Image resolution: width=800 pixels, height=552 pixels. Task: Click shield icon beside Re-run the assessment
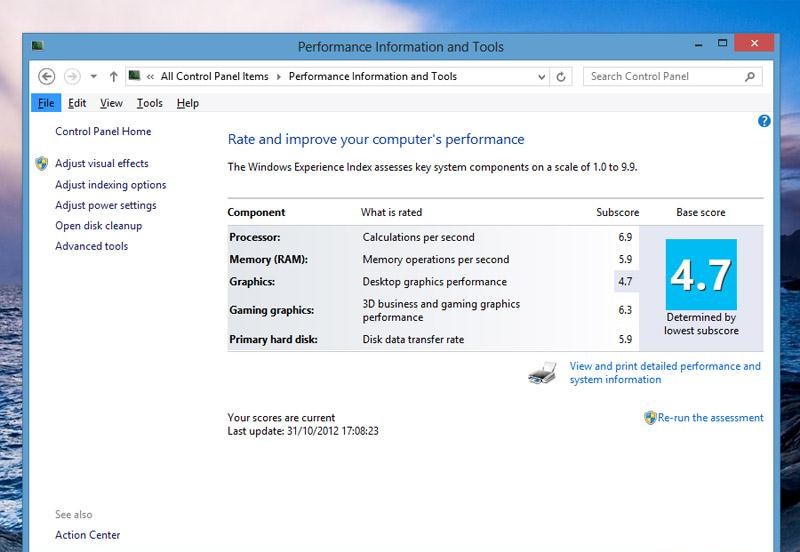[x=650, y=418]
